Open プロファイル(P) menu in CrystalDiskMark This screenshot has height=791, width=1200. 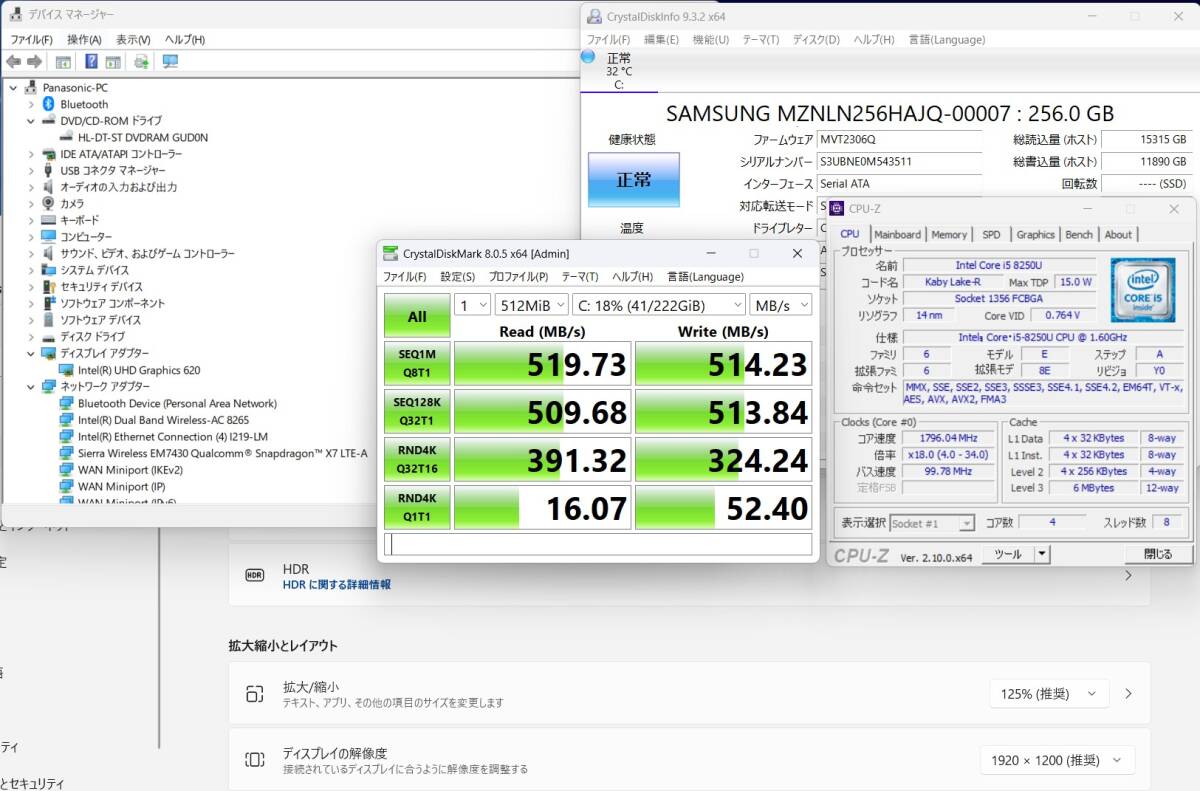coord(518,277)
